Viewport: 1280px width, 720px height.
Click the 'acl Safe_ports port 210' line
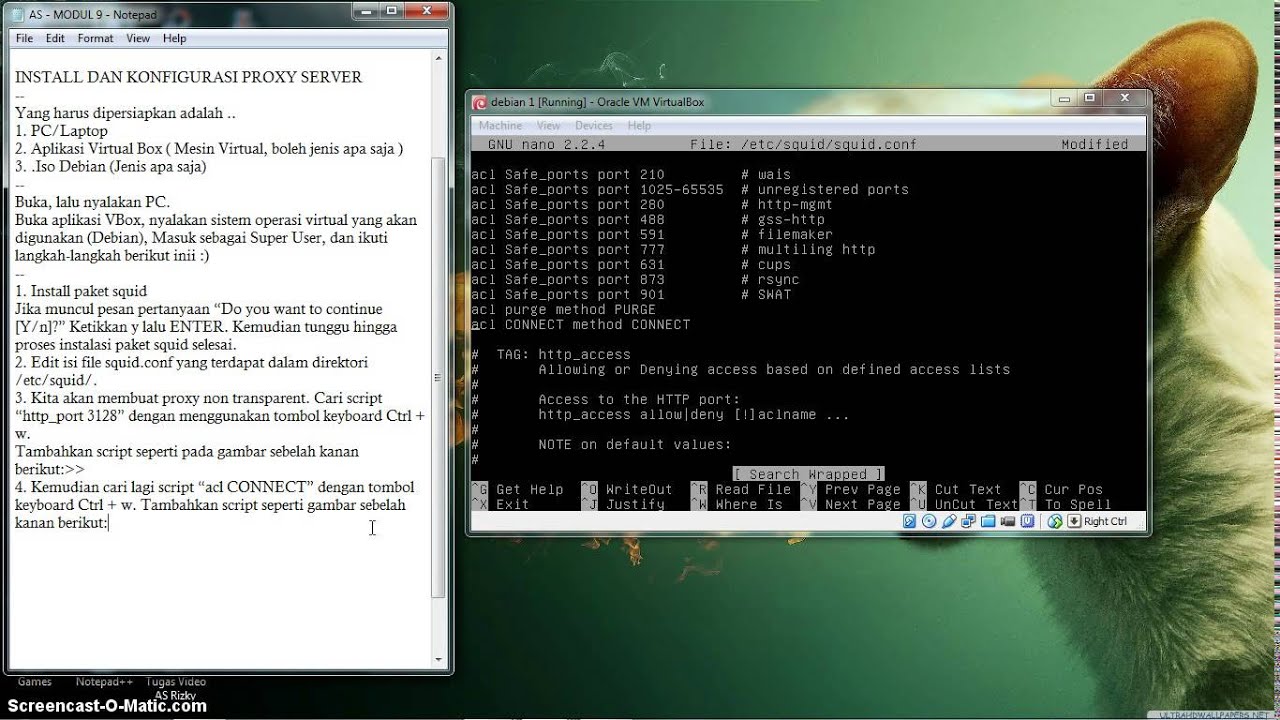[631, 175]
